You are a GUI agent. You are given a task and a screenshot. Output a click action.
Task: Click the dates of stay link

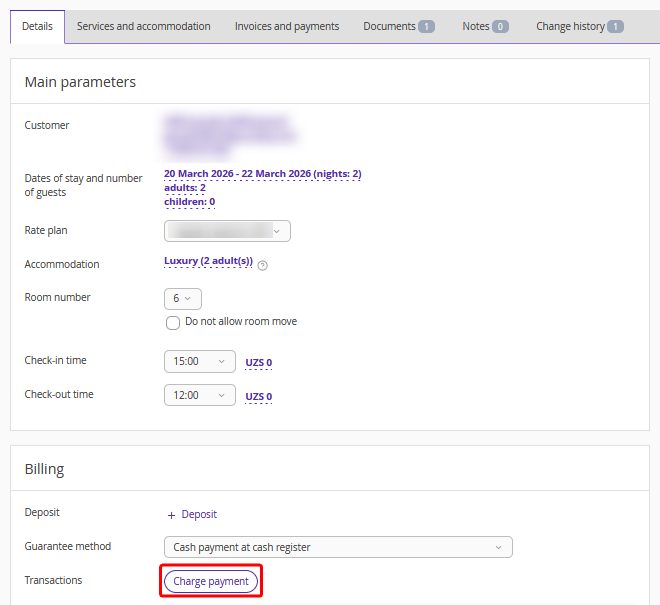262,174
